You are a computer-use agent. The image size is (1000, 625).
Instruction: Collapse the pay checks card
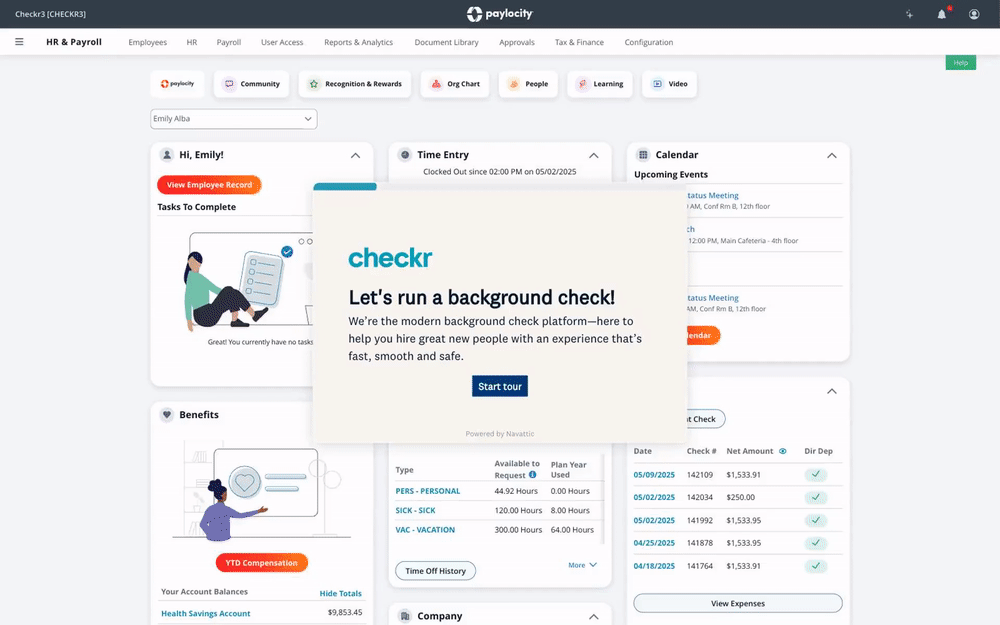832,392
